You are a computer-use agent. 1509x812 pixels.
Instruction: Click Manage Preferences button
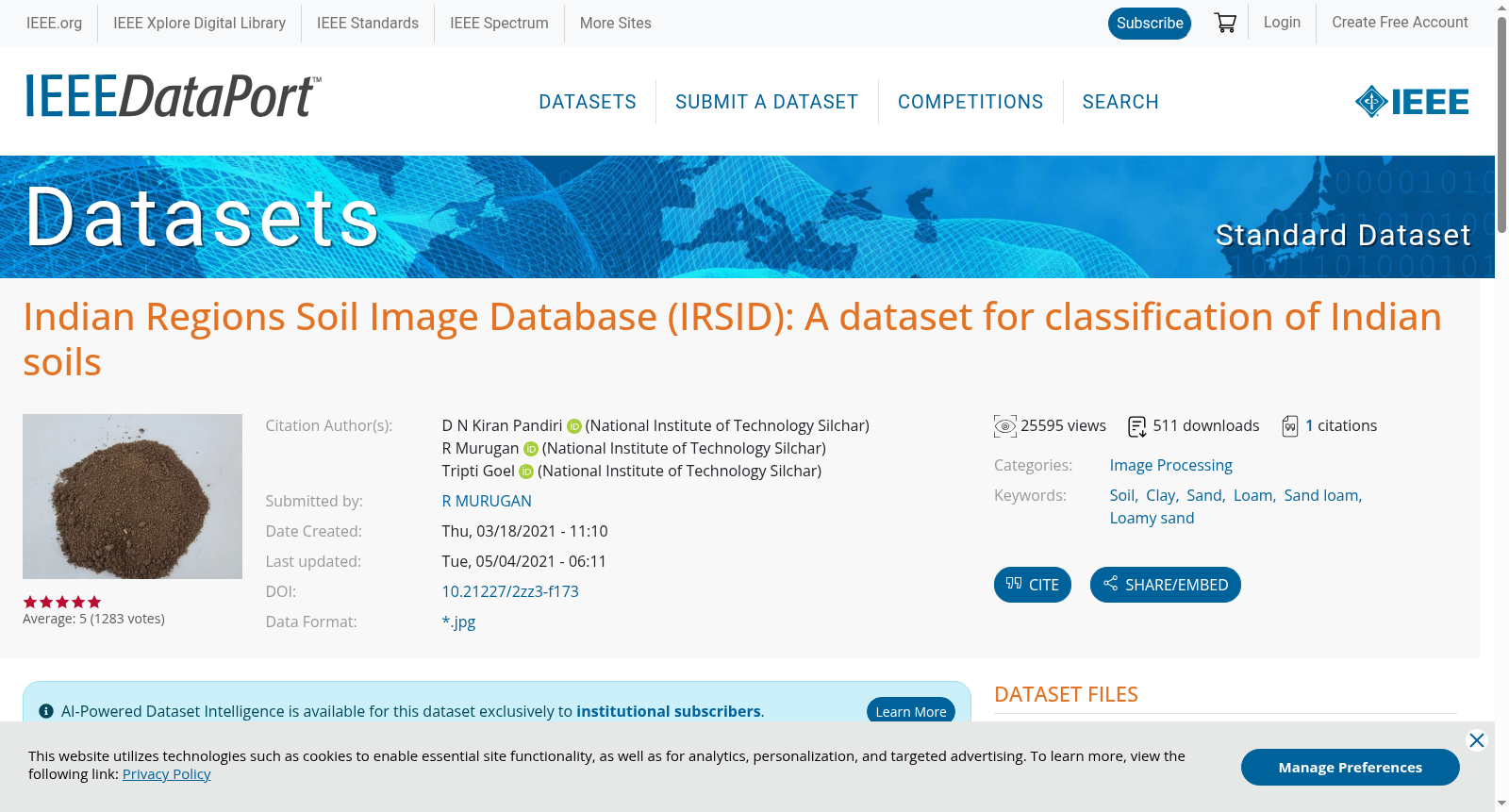point(1351,767)
